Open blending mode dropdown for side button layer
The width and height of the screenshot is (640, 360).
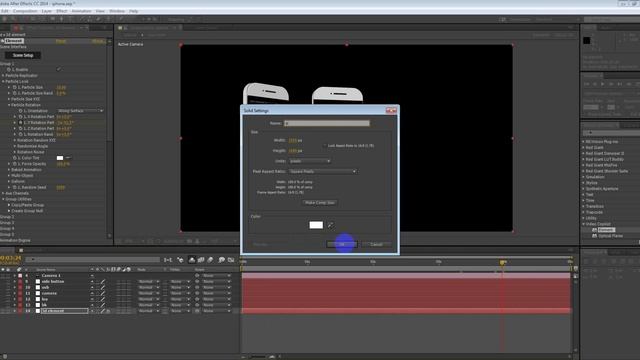tap(149, 282)
